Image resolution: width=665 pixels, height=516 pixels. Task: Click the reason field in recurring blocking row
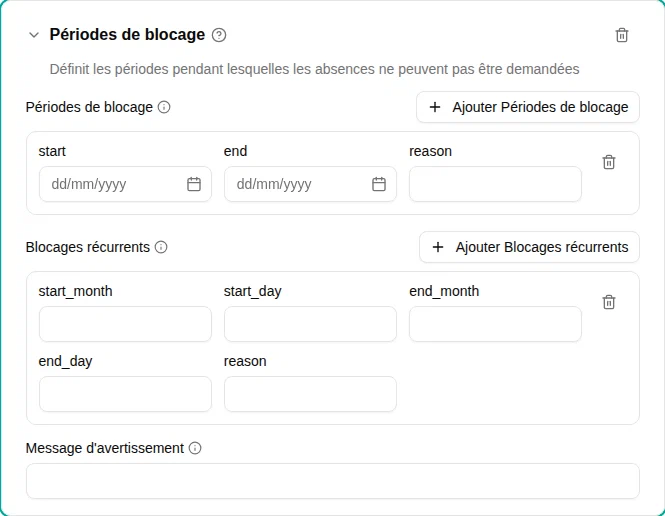point(310,394)
